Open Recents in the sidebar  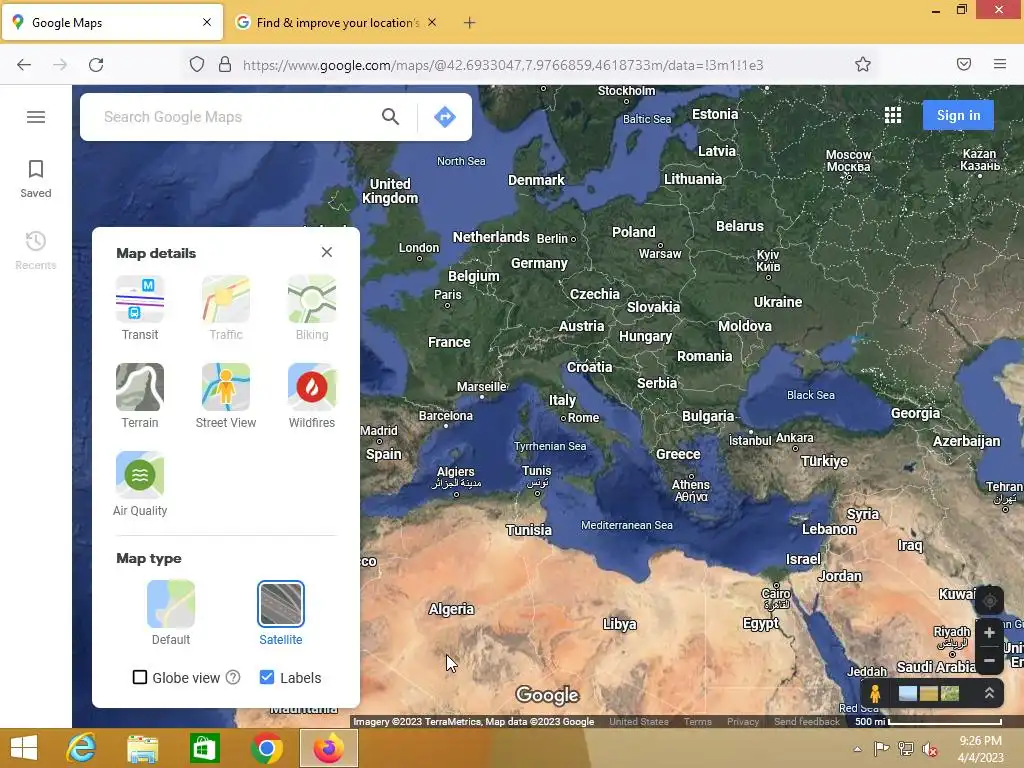(36, 251)
